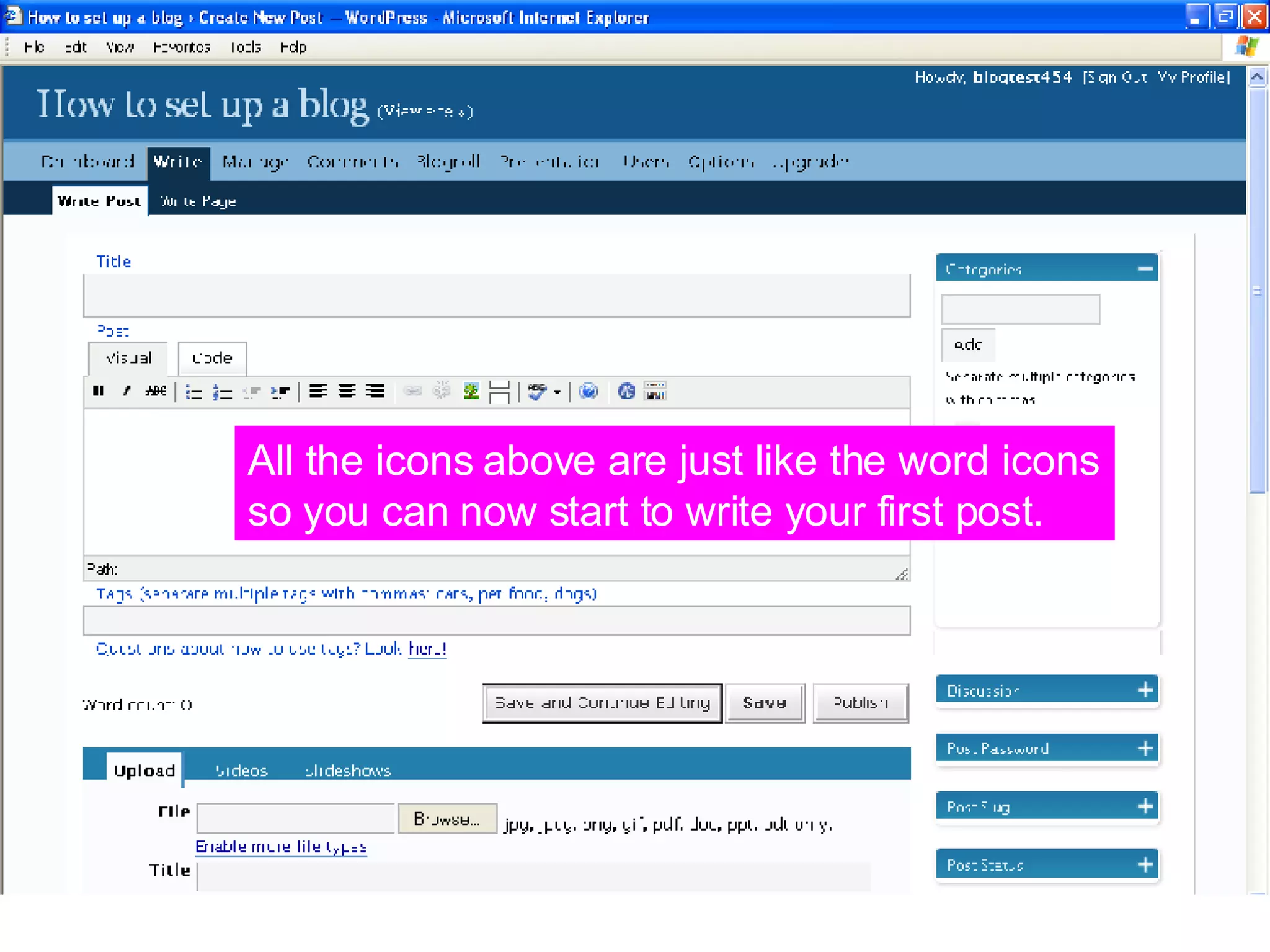This screenshot has width=1270, height=952.
Task: Toggle italic formatting in post toolbar
Action: tap(127, 391)
